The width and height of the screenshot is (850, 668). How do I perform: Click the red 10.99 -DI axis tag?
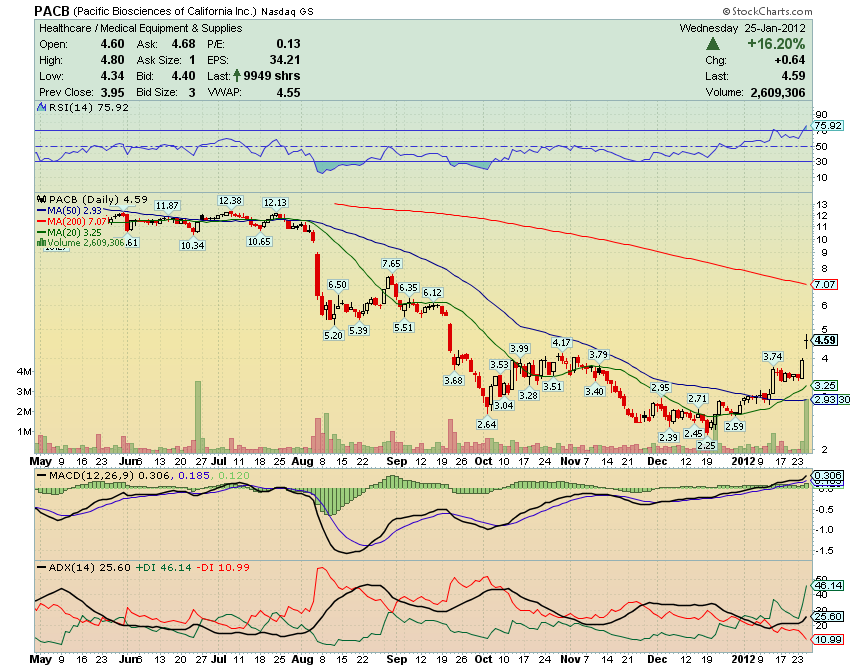(828, 640)
